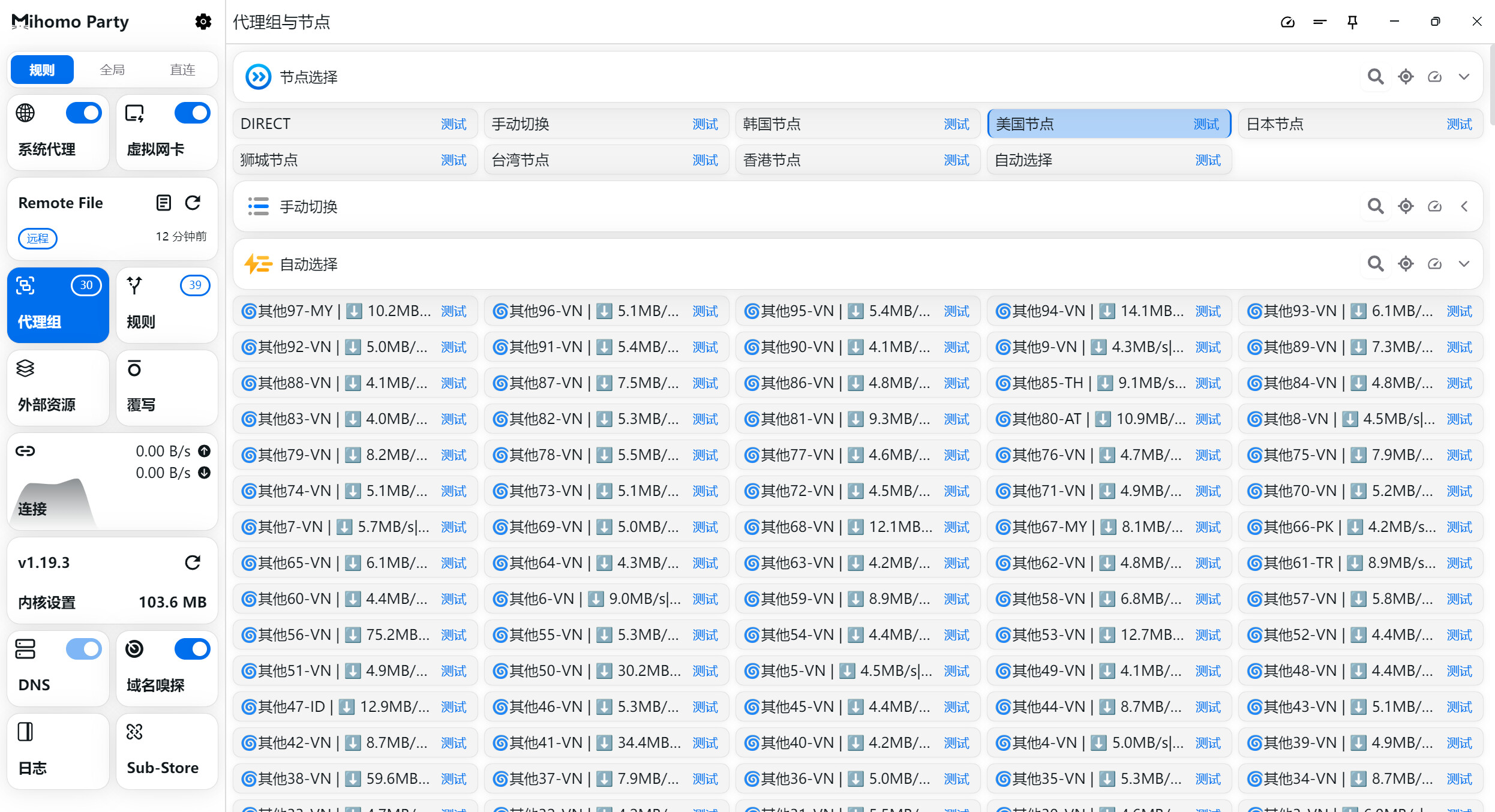Open Remote File edit document icon
The width and height of the screenshot is (1495, 812).
163,203
